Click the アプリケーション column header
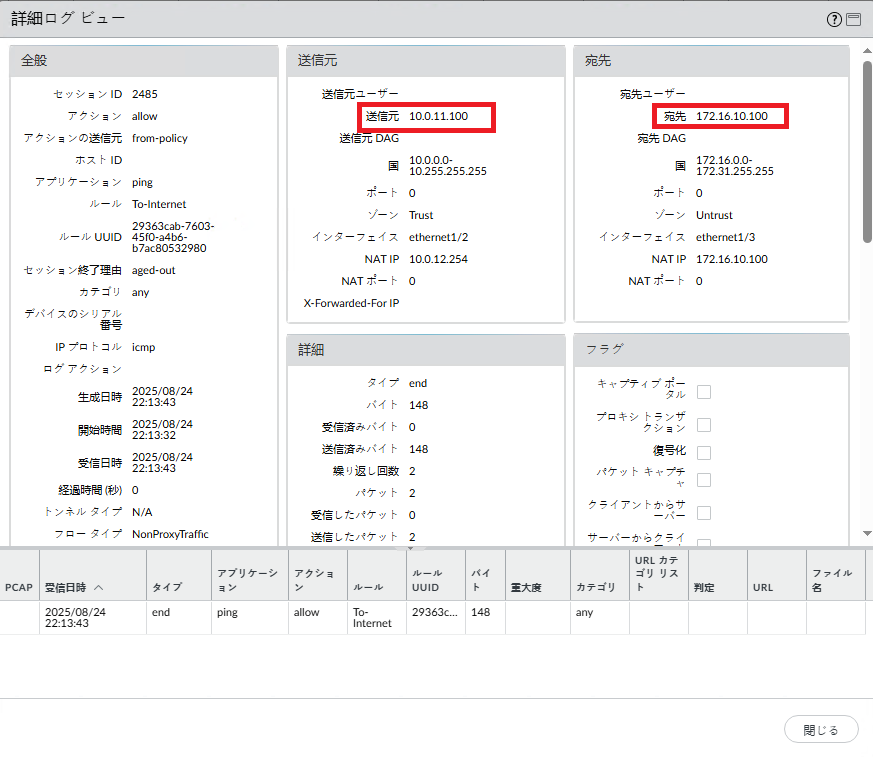Screen dimensions: 873x757 point(247,581)
